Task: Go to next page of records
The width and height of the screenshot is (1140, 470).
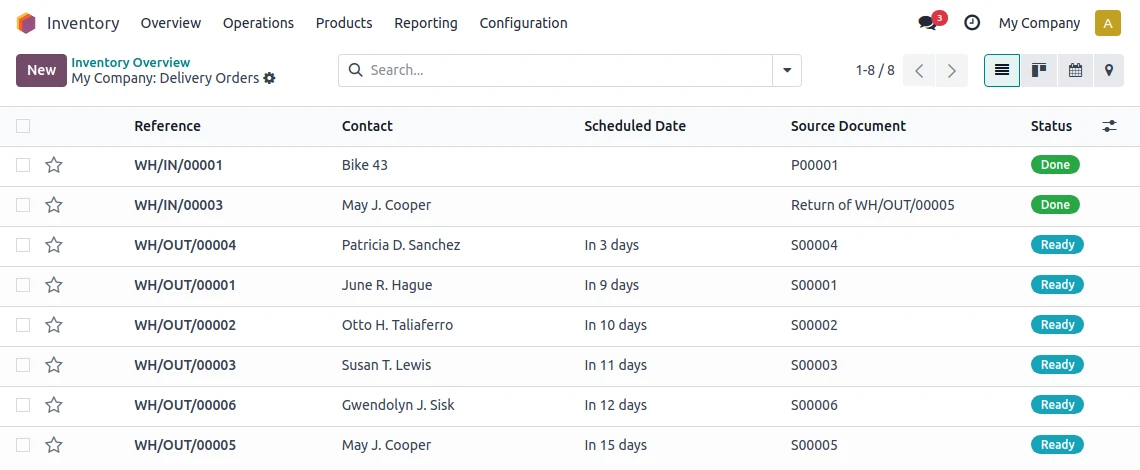Action: [x=952, y=70]
